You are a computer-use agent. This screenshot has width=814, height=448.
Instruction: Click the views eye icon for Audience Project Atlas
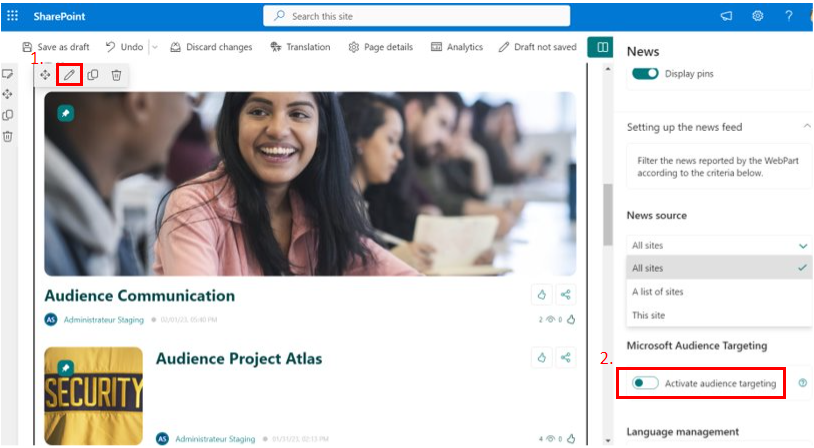[550, 439]
